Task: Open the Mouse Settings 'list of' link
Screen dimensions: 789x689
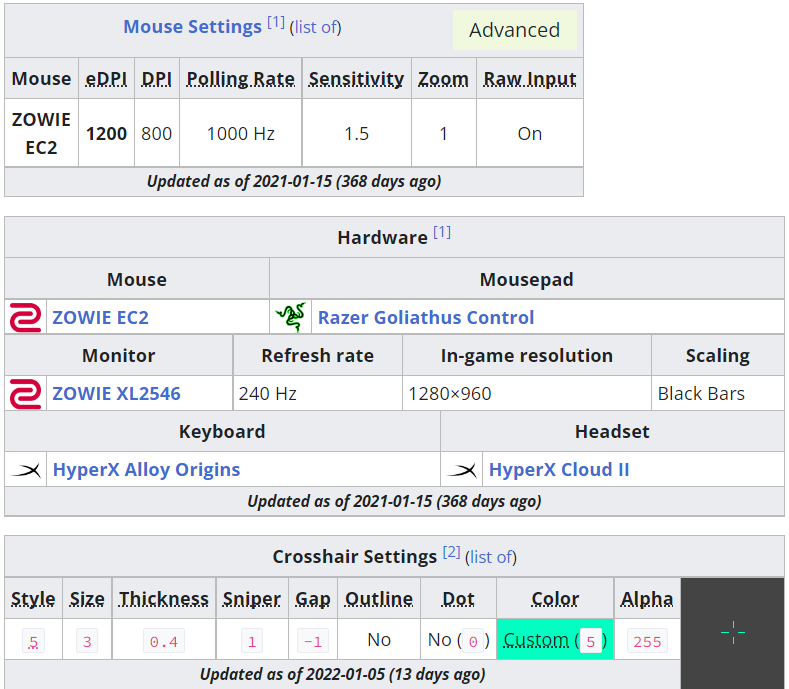Action: point(317,27)
